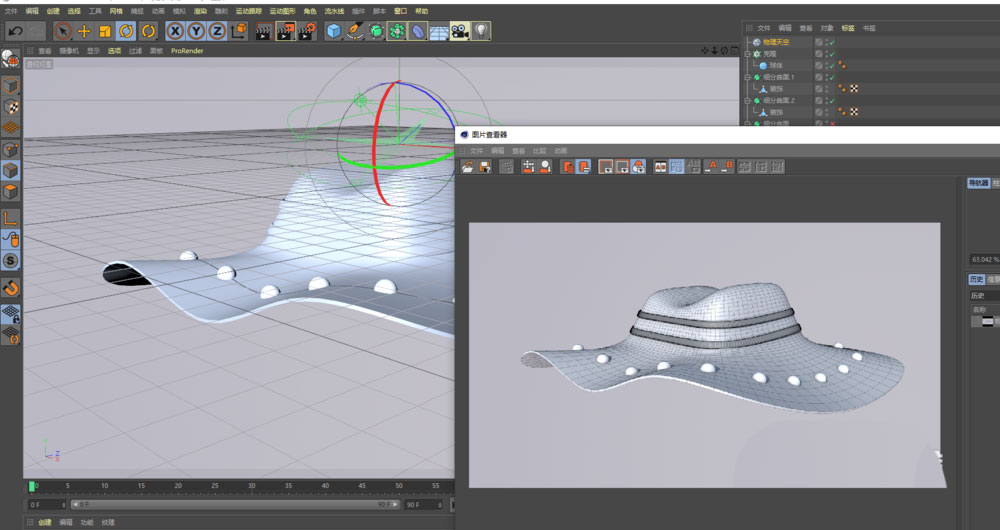Switch to the 历史 tab in Picture Viewer
Image resolution: width=1000 pixels, height=530 pixels.
point(977,279)
